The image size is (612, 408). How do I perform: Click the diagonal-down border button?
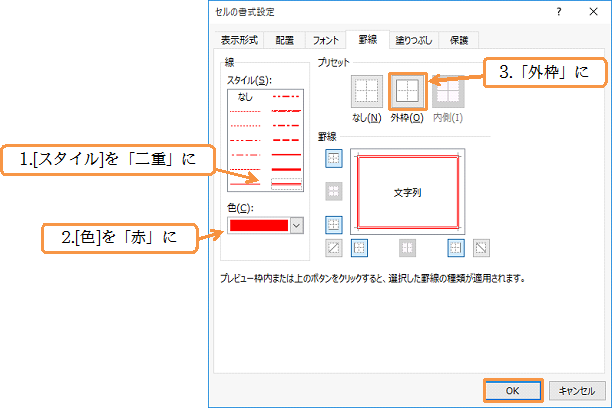coord(481,247)
